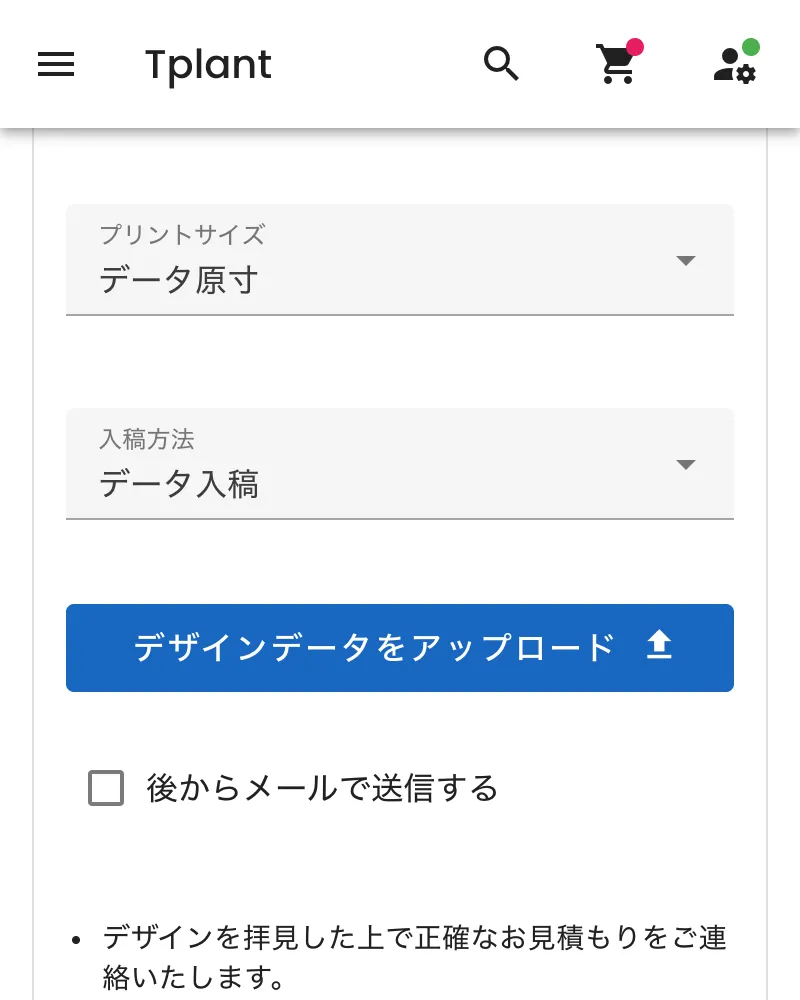800x1000 pixels.
Task: Click the selected value データ原寸
Action: pos(179,280)
